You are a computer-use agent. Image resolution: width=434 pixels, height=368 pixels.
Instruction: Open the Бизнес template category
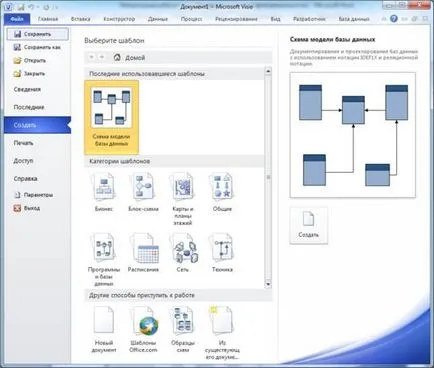click(x=104, y=193)
